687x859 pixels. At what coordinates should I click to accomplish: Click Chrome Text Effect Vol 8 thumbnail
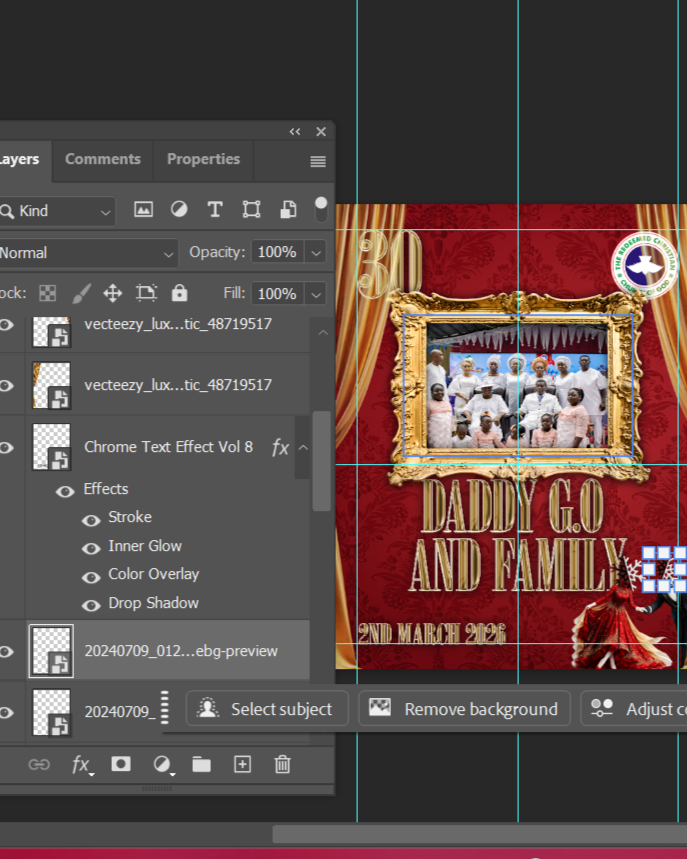point(51,447)
